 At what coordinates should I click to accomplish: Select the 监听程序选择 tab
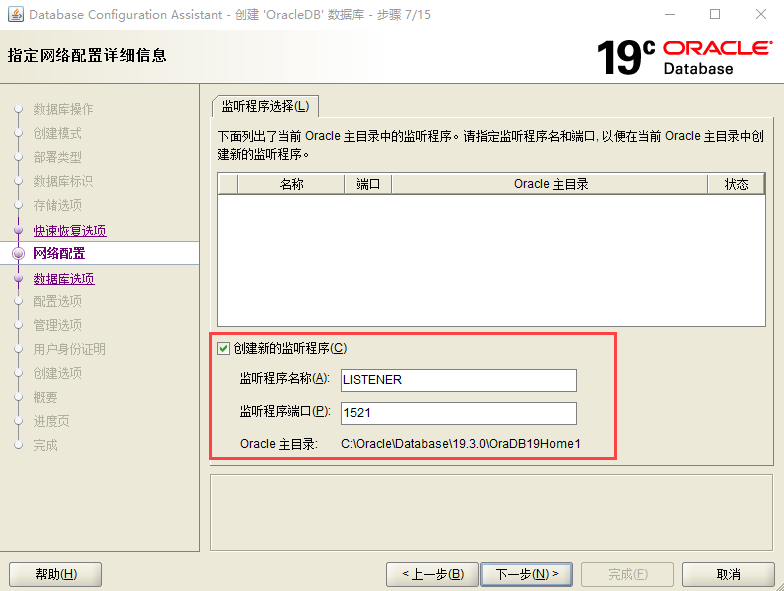265,106
